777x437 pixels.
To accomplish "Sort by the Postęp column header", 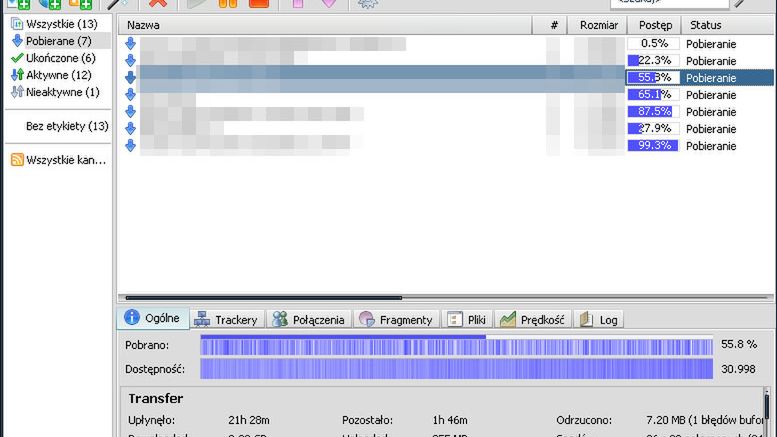I will (x=655, y=25).
